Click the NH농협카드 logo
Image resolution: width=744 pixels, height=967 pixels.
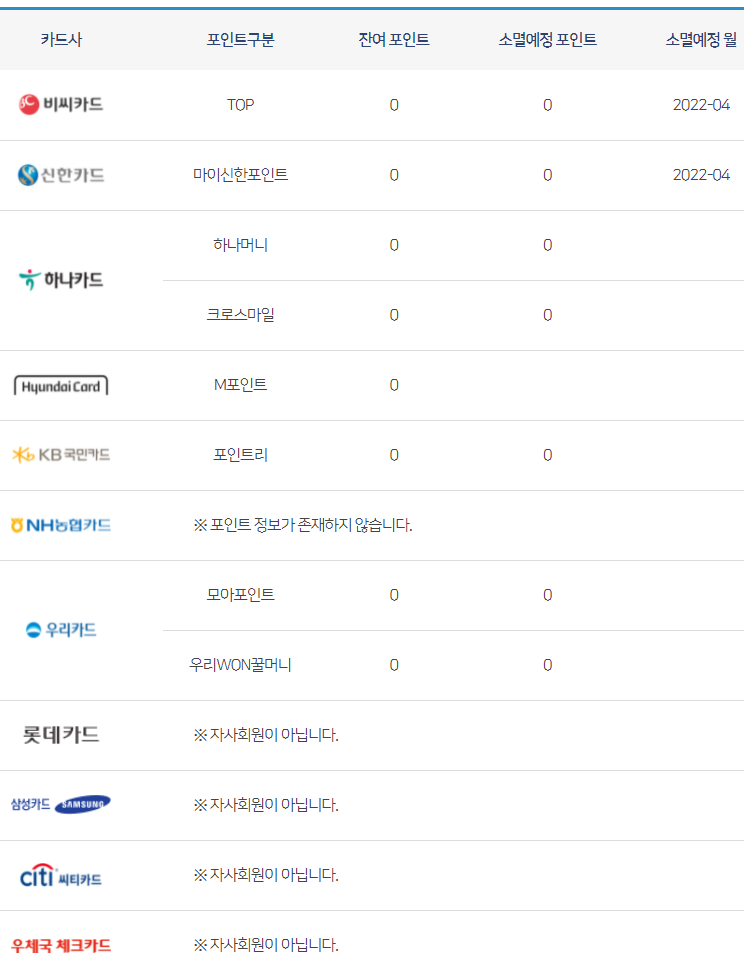[60, 525]
